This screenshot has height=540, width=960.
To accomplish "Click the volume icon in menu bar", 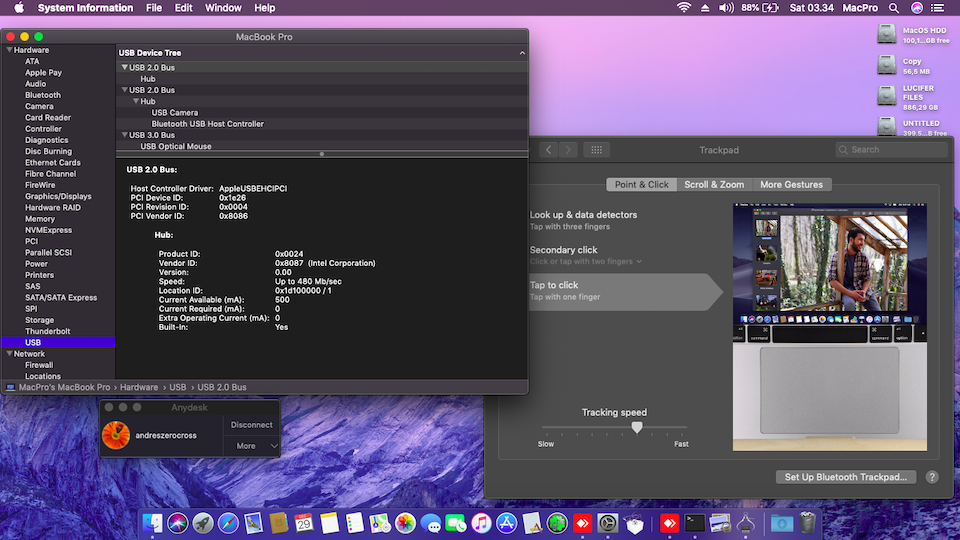I will click(x=726, y=8).
